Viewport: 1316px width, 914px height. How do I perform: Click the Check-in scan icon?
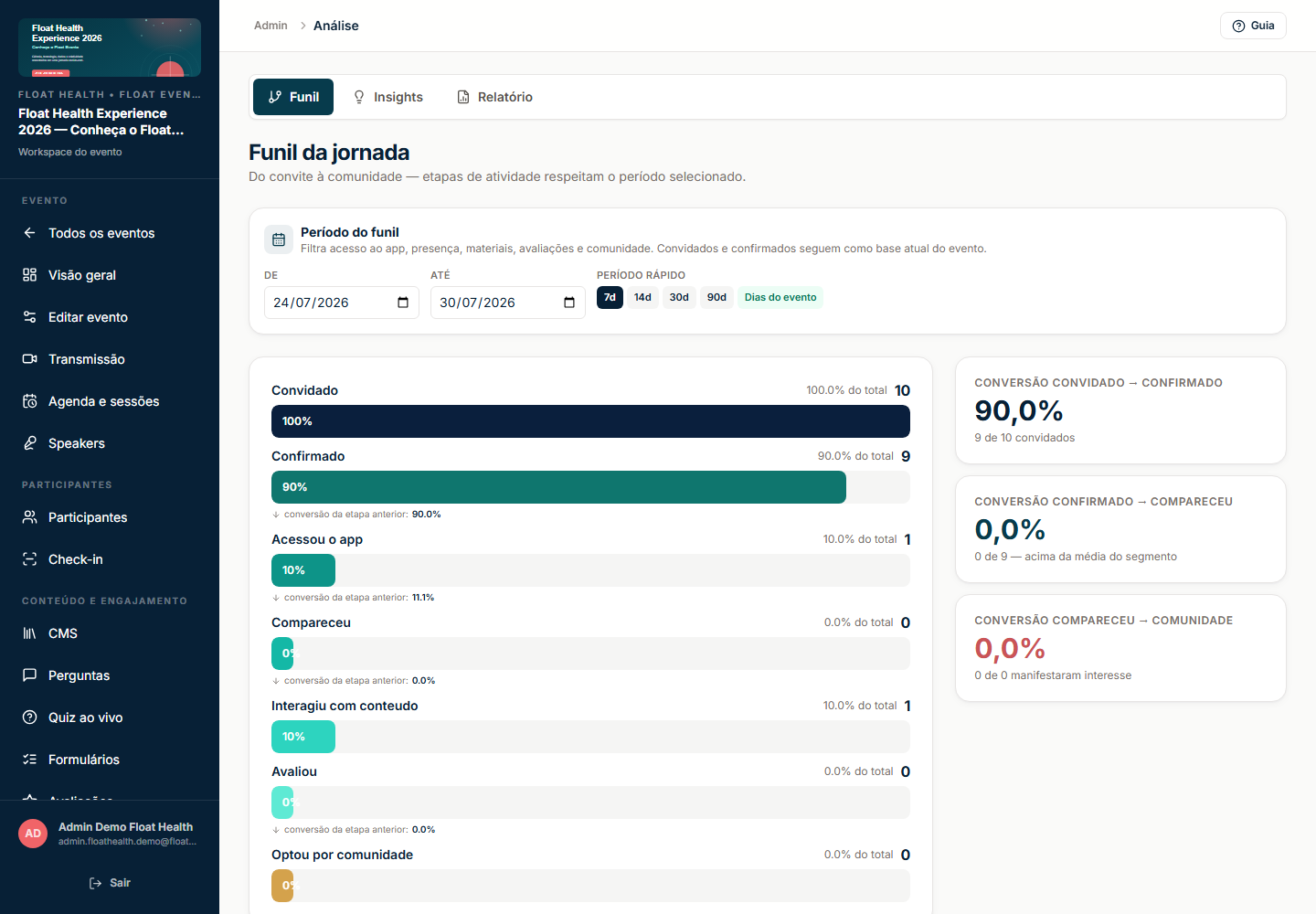click(x=29, y=559)
